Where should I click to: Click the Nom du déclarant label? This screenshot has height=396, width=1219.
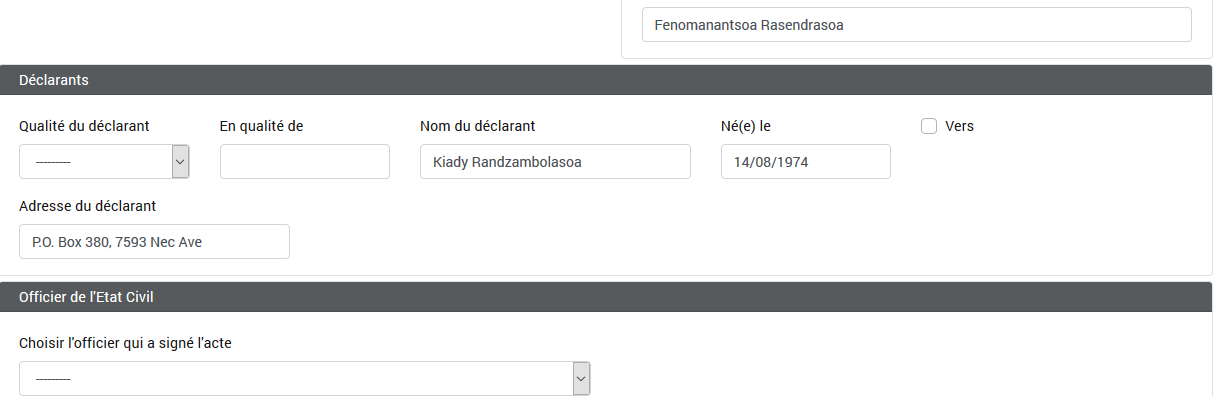[x=478, y=126]
